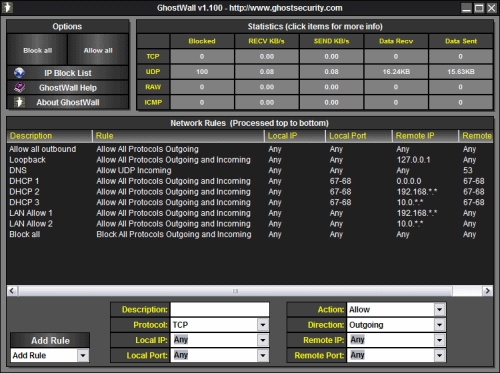The height and width of the screenshot is (373, 500).
Task: Click the GhostWall app icon in title bar
Action: click(x=7, y=7)
